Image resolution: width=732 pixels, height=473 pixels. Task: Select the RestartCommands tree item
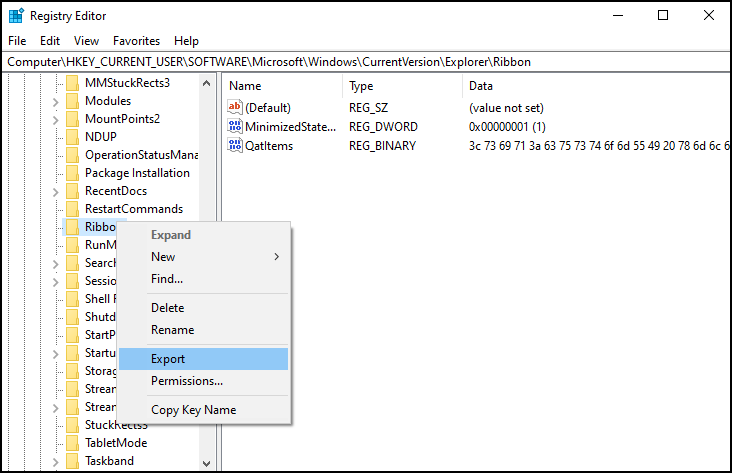tap(134, 209)
